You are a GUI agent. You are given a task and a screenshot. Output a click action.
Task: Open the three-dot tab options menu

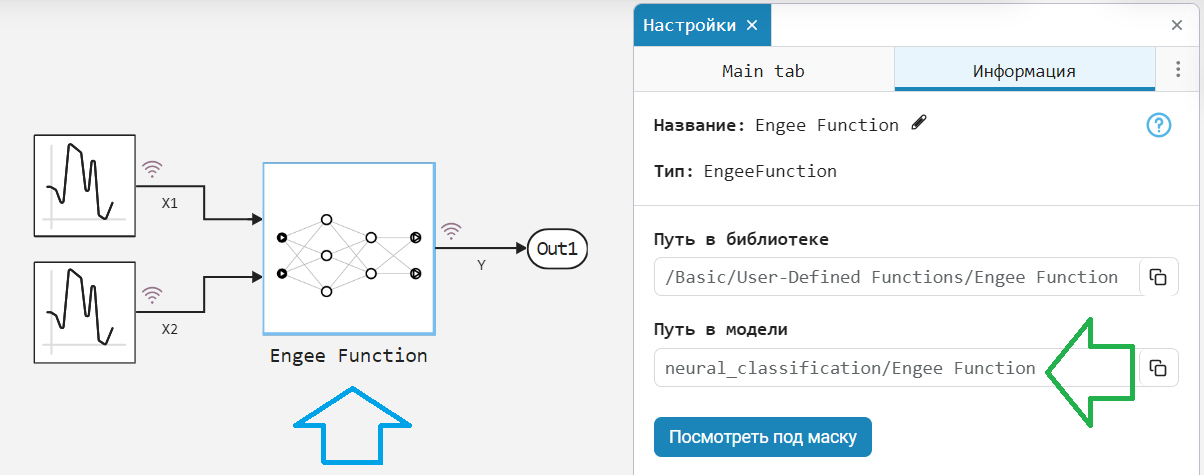[x=1177, y=71]
